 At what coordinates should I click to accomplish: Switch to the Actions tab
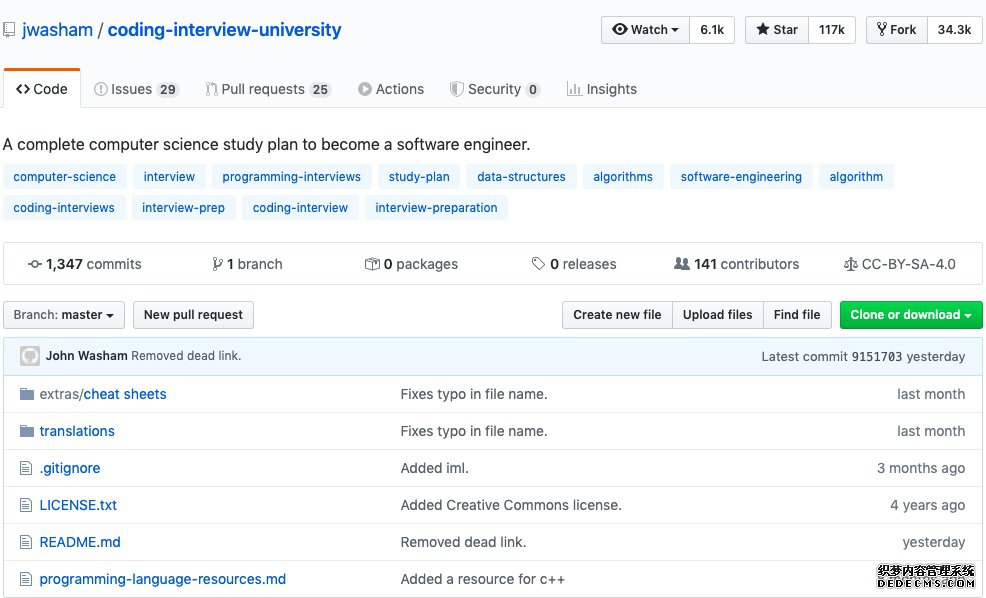pyautogui.click(x=391, y=89)
